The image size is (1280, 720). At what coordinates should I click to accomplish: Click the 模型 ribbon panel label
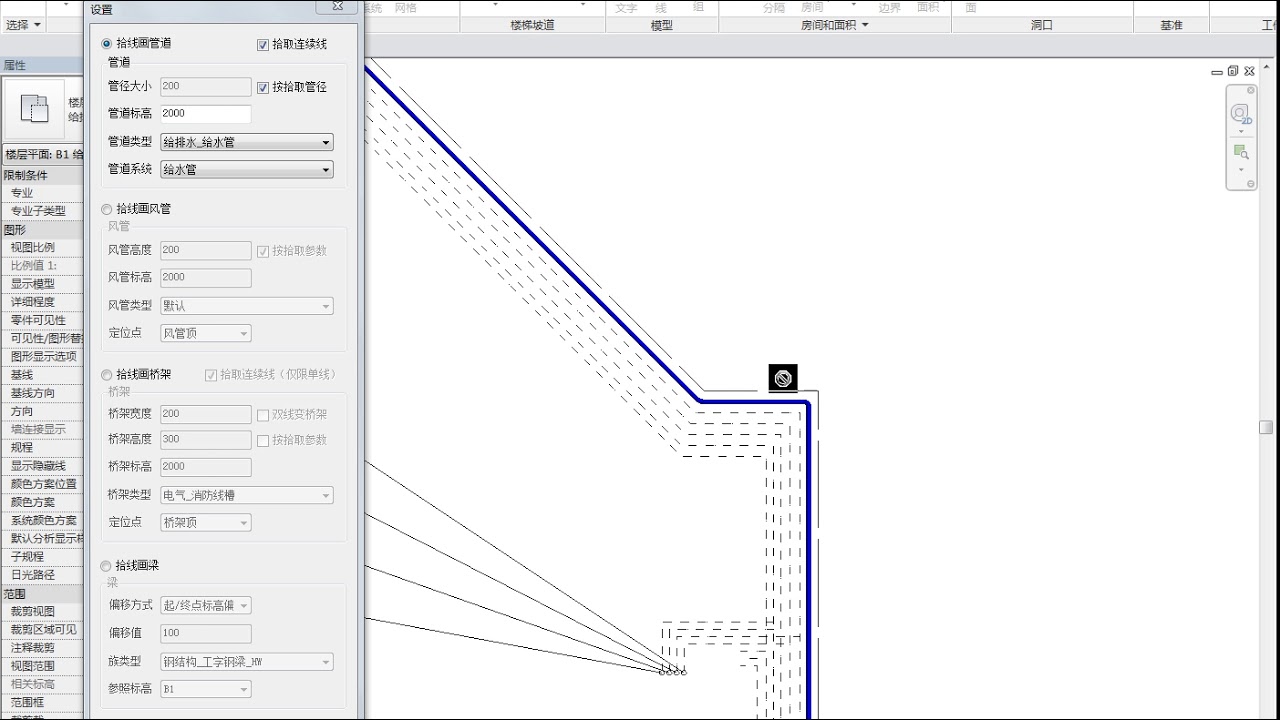point(662,25)
